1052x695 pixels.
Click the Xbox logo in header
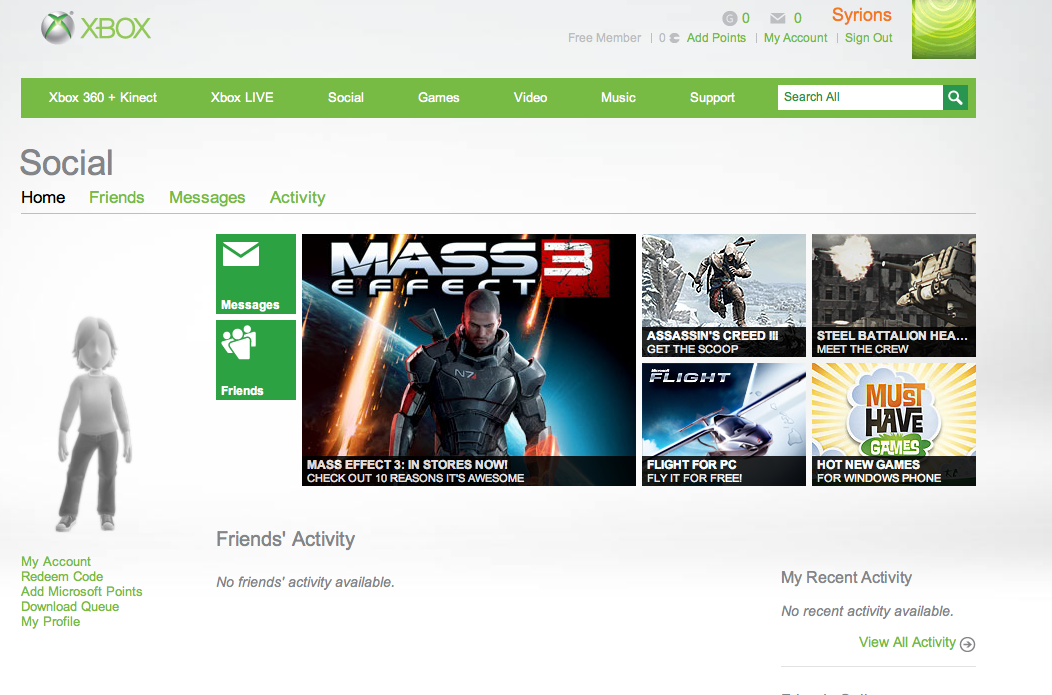click(96, 28)
